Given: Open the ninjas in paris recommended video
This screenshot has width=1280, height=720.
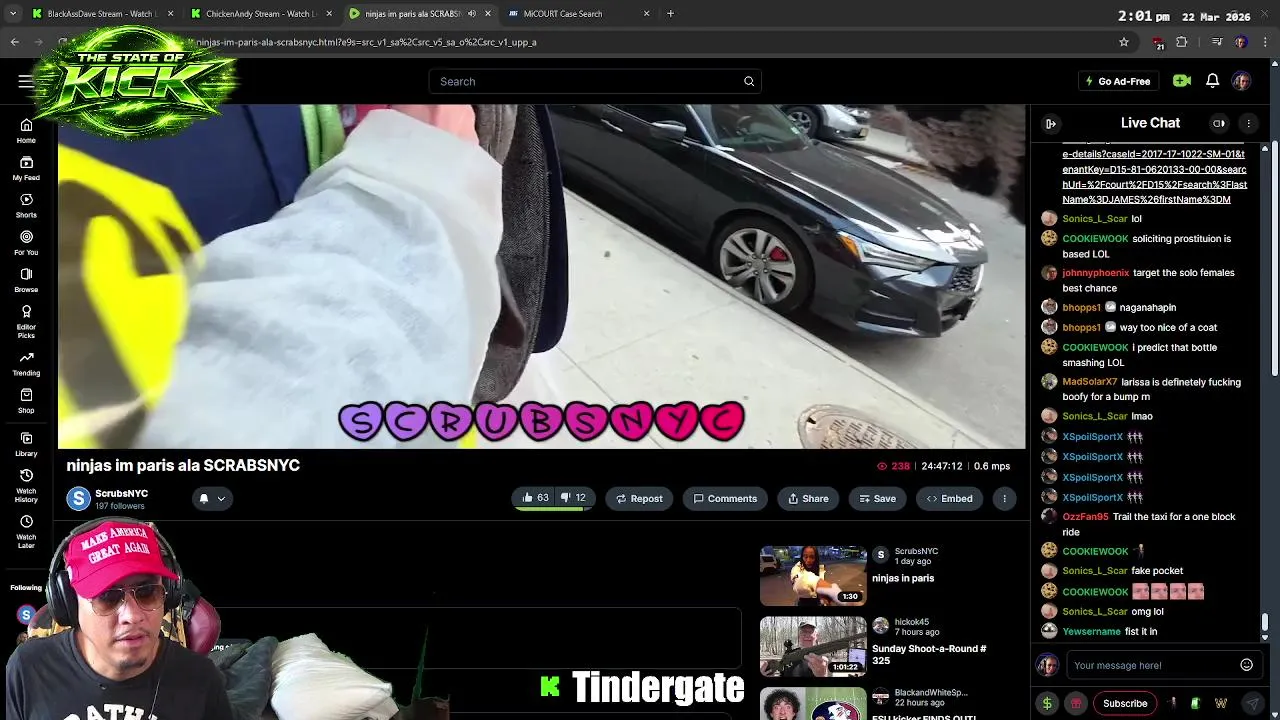Looking at the screenshot, I should (x=813, y=575).
